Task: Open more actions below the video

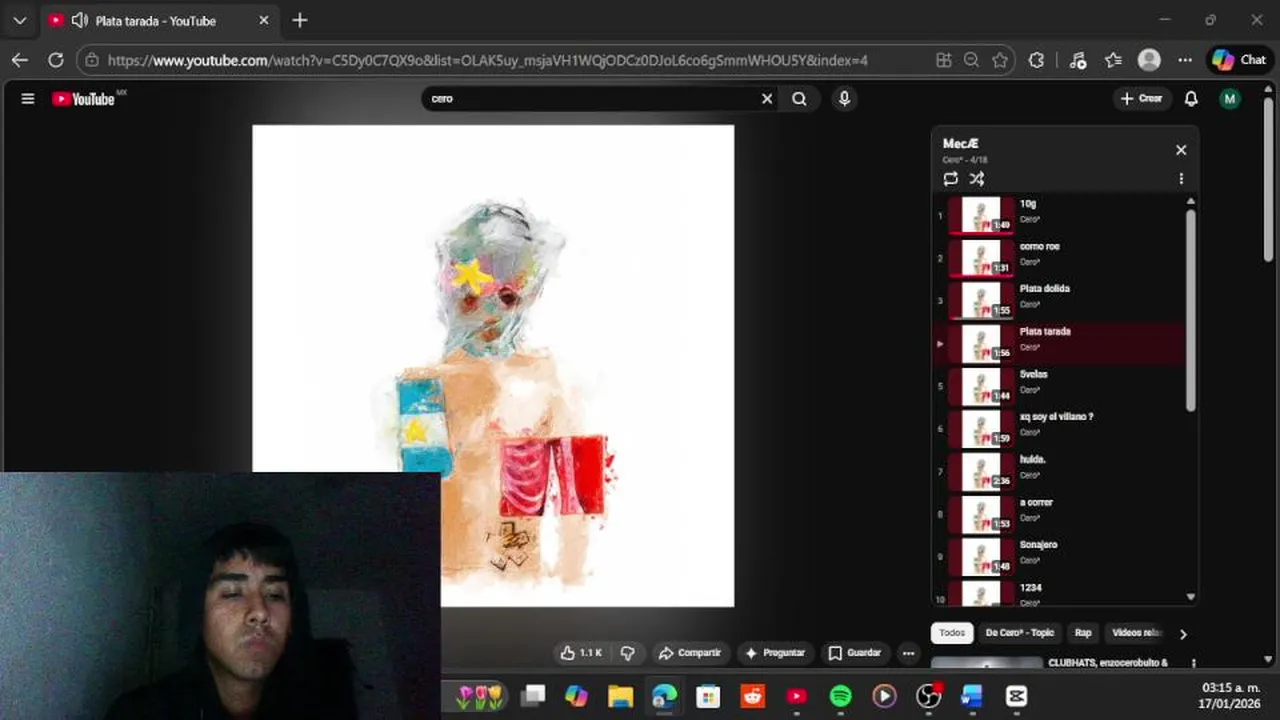Action: coord(908,653)
